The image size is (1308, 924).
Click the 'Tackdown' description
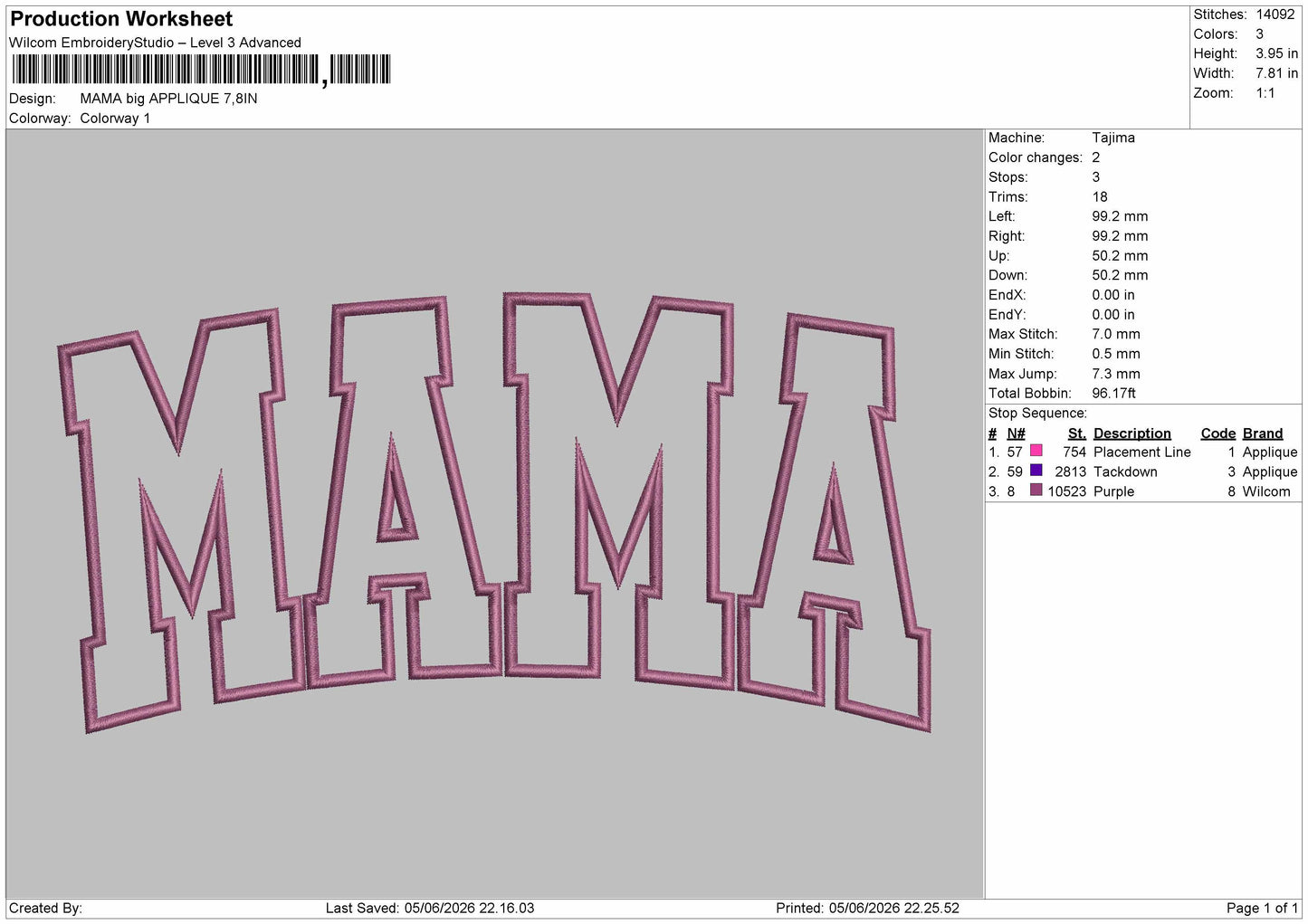(x=1125, y=472)
